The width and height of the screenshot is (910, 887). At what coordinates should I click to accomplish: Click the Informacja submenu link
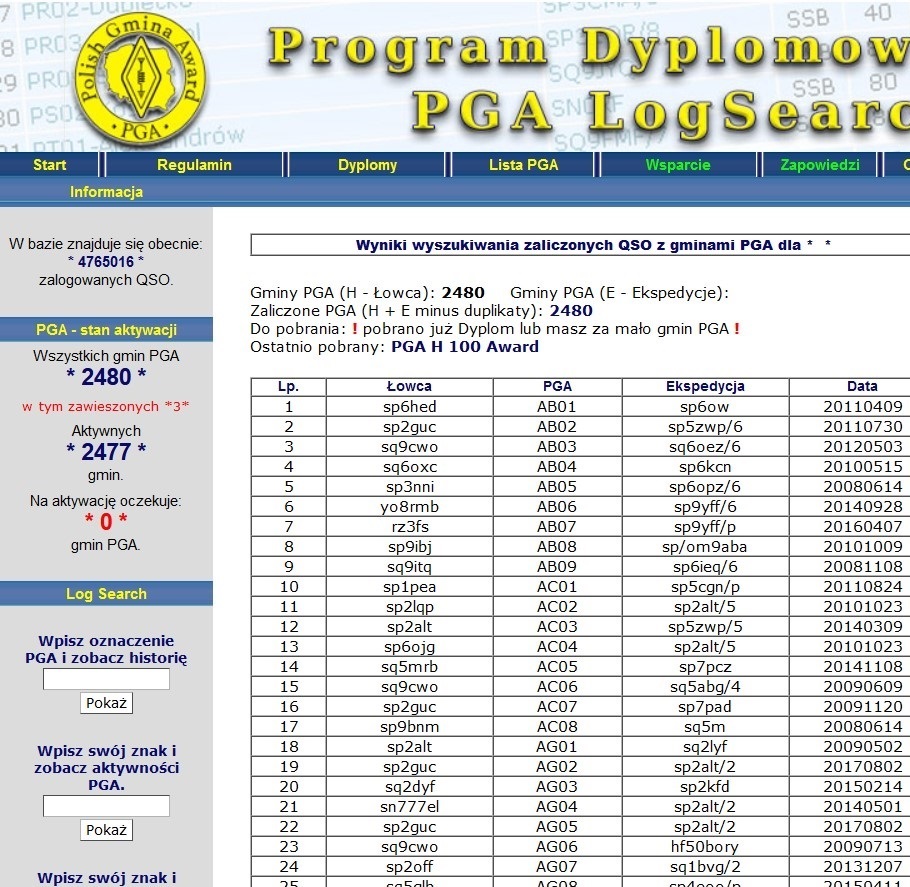[106, 192]
